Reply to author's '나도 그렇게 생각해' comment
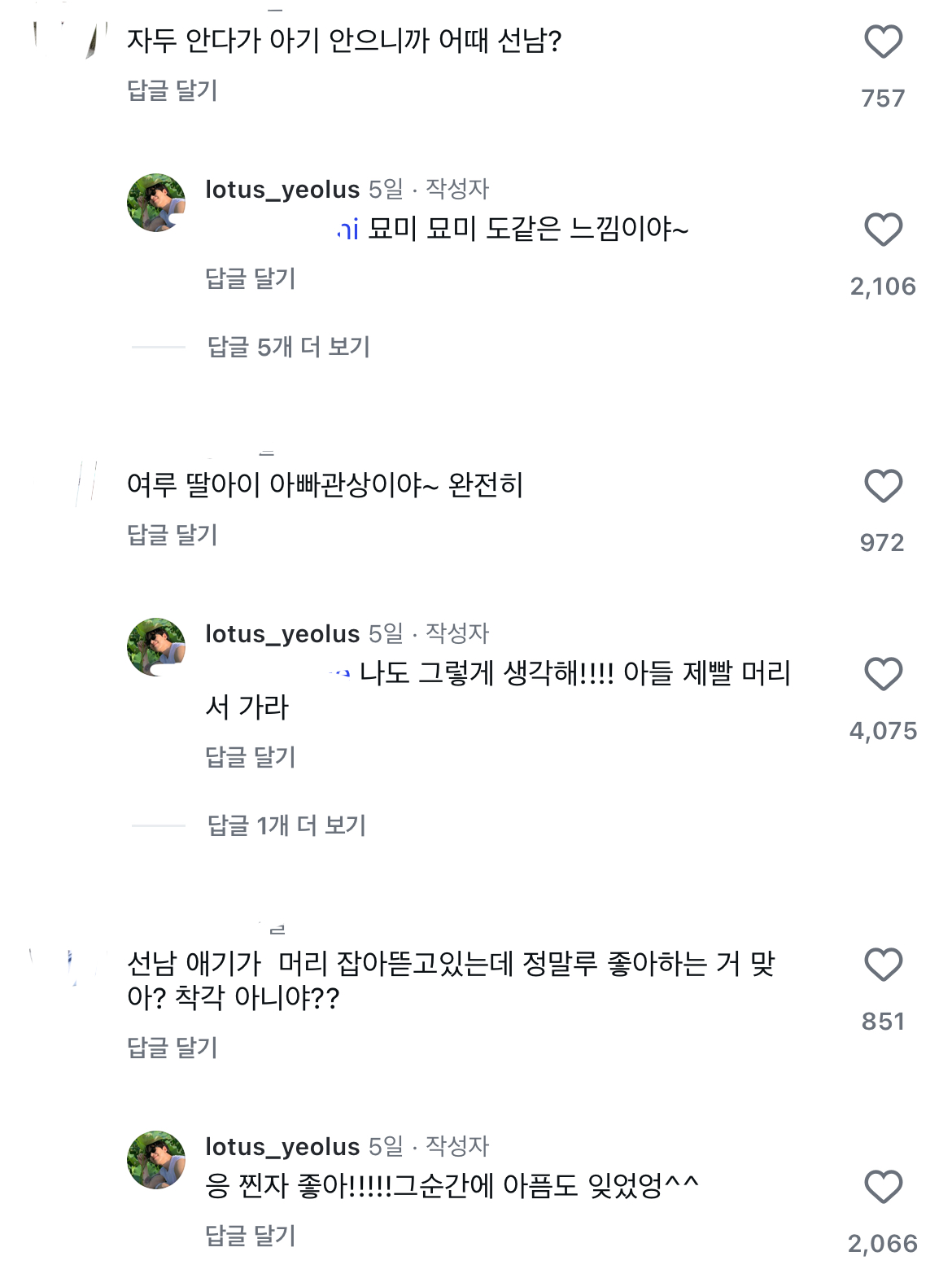This screenshot has height=1278, width=952. click(x=251, y=757)
